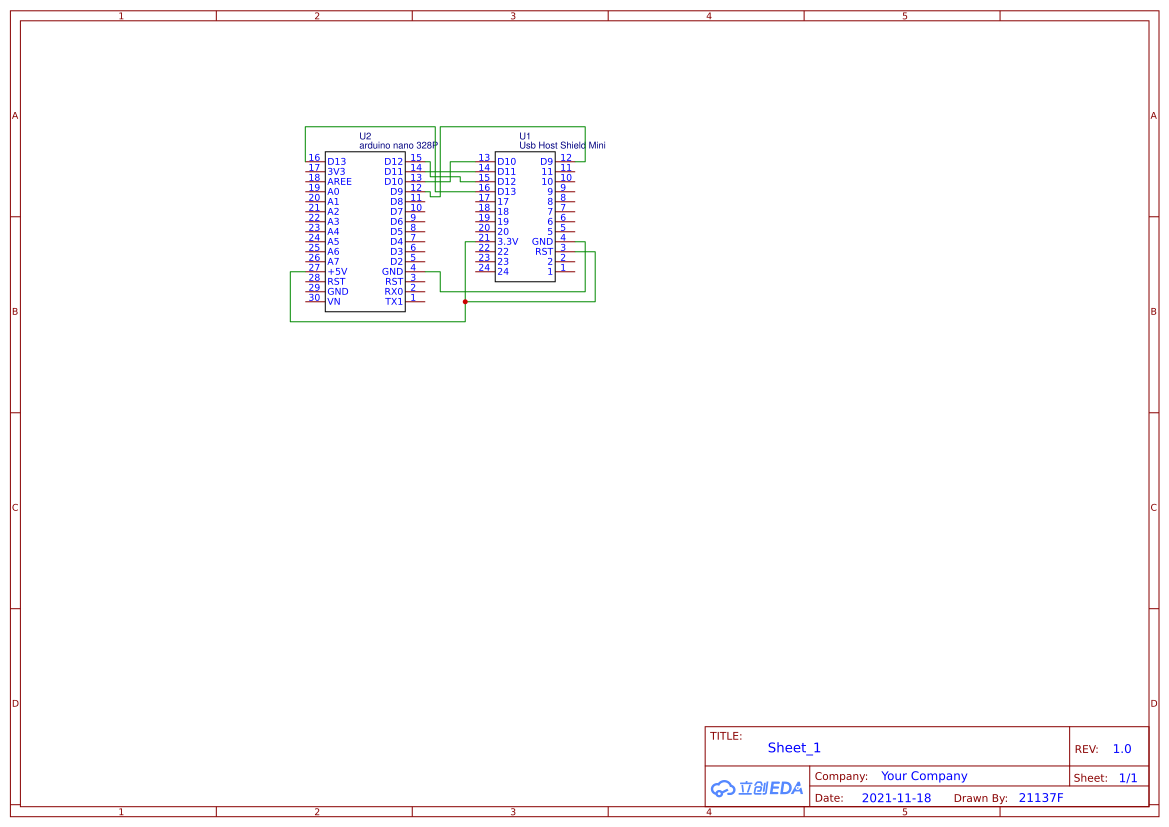Select the A4 pin label on arduino

coord(333,232)
